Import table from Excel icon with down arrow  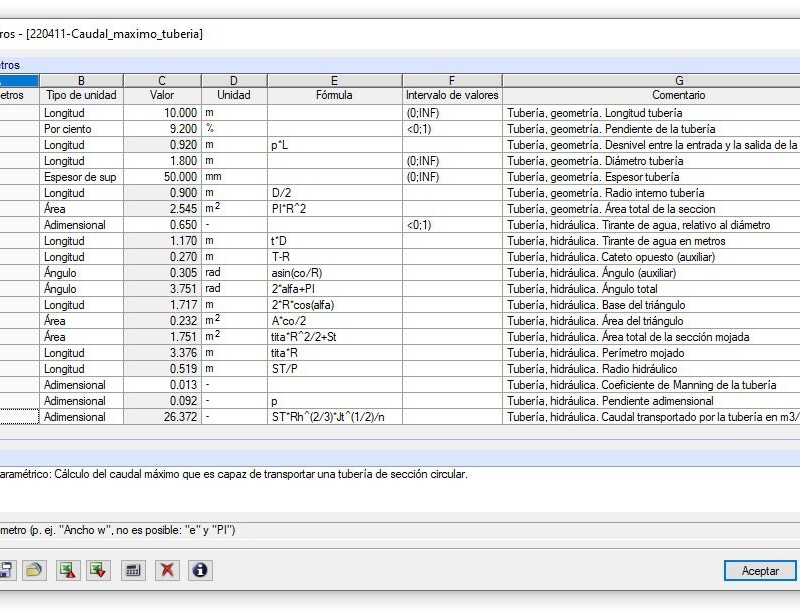pos(98,570)
